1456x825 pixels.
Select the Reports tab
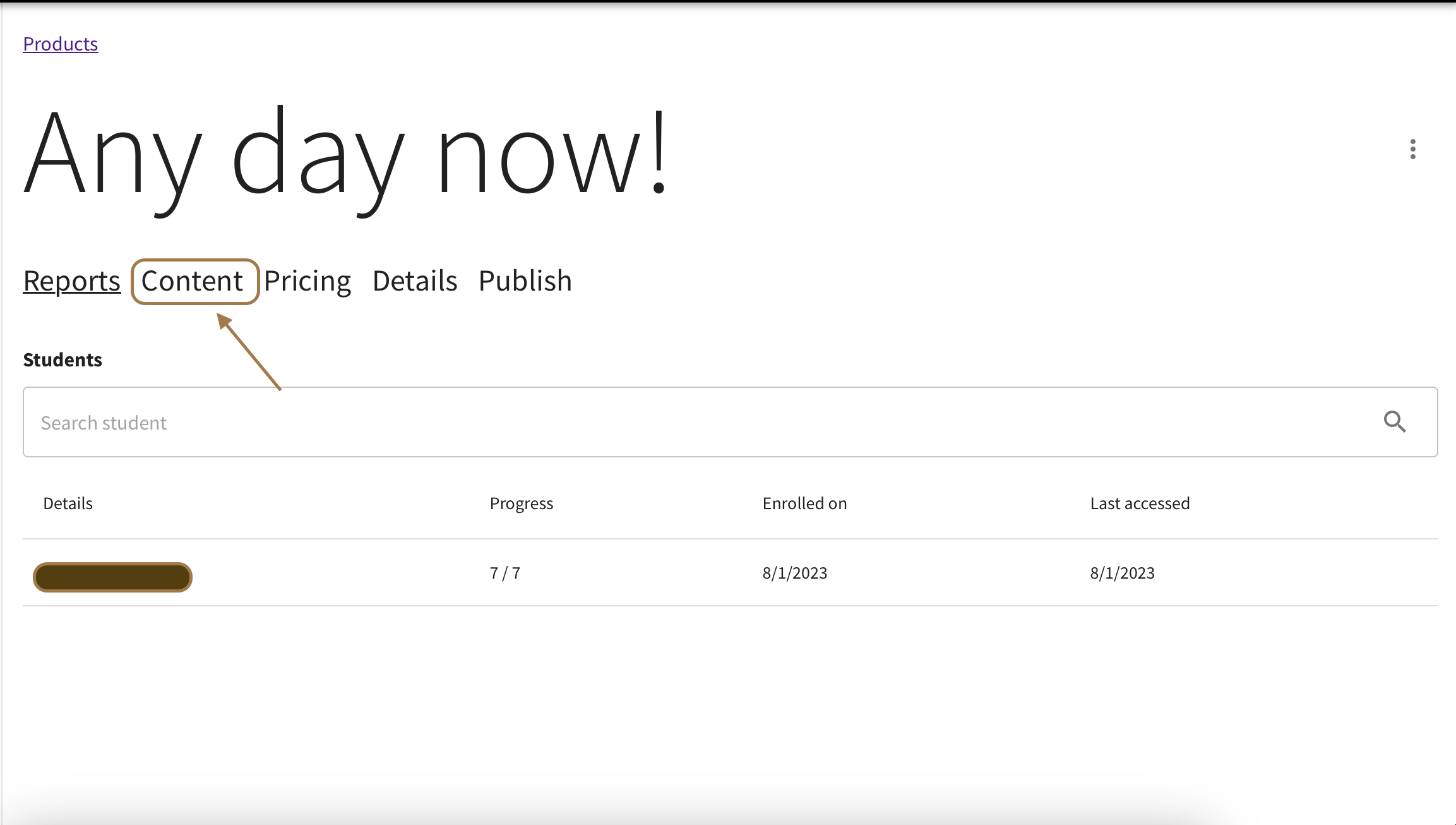click(71, 281)
